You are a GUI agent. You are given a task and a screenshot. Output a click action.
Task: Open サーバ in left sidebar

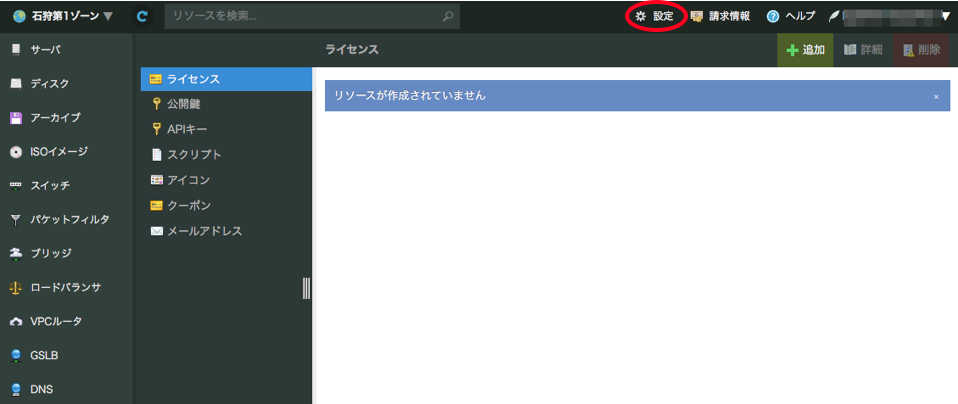click(45, 49)
